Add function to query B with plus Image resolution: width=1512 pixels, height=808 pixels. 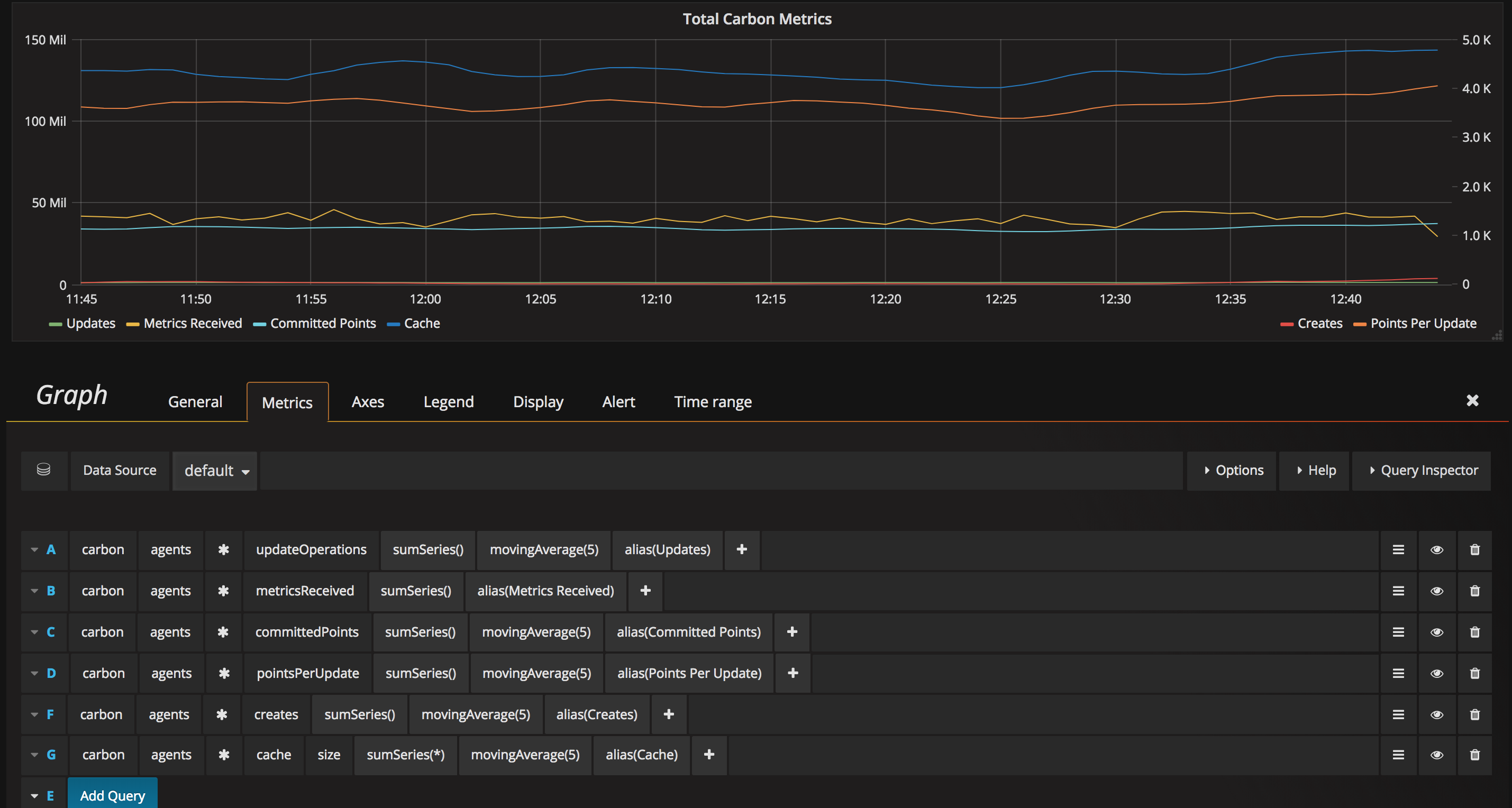(645, 590)
